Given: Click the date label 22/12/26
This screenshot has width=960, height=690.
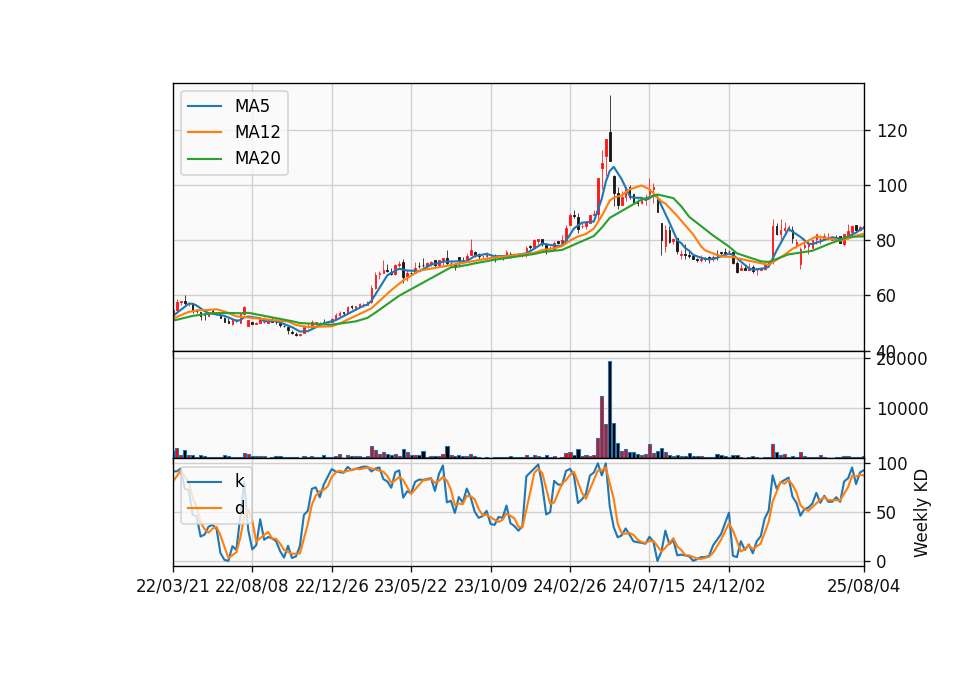Looking at the screenshot, I should [332, 586].
